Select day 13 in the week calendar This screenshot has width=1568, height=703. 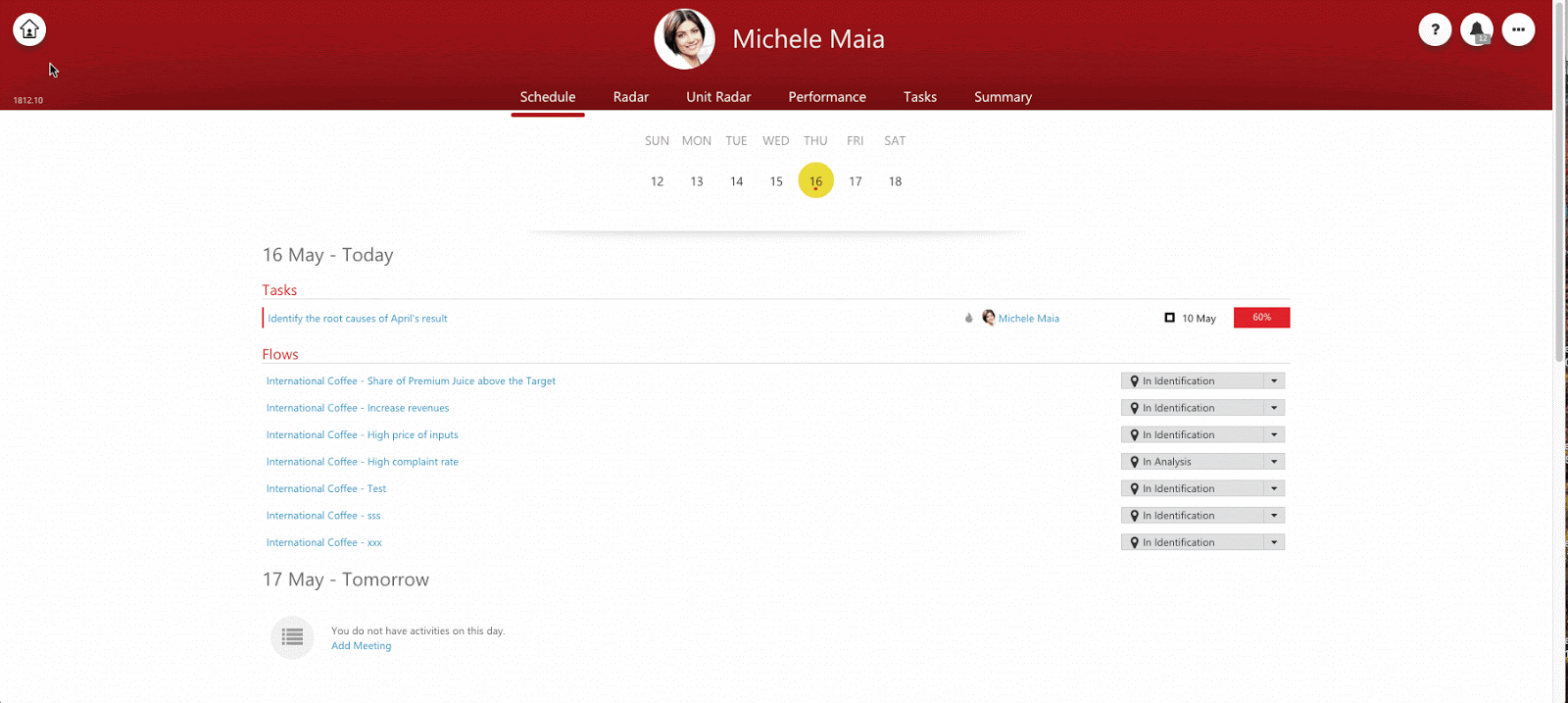[697, 181]
